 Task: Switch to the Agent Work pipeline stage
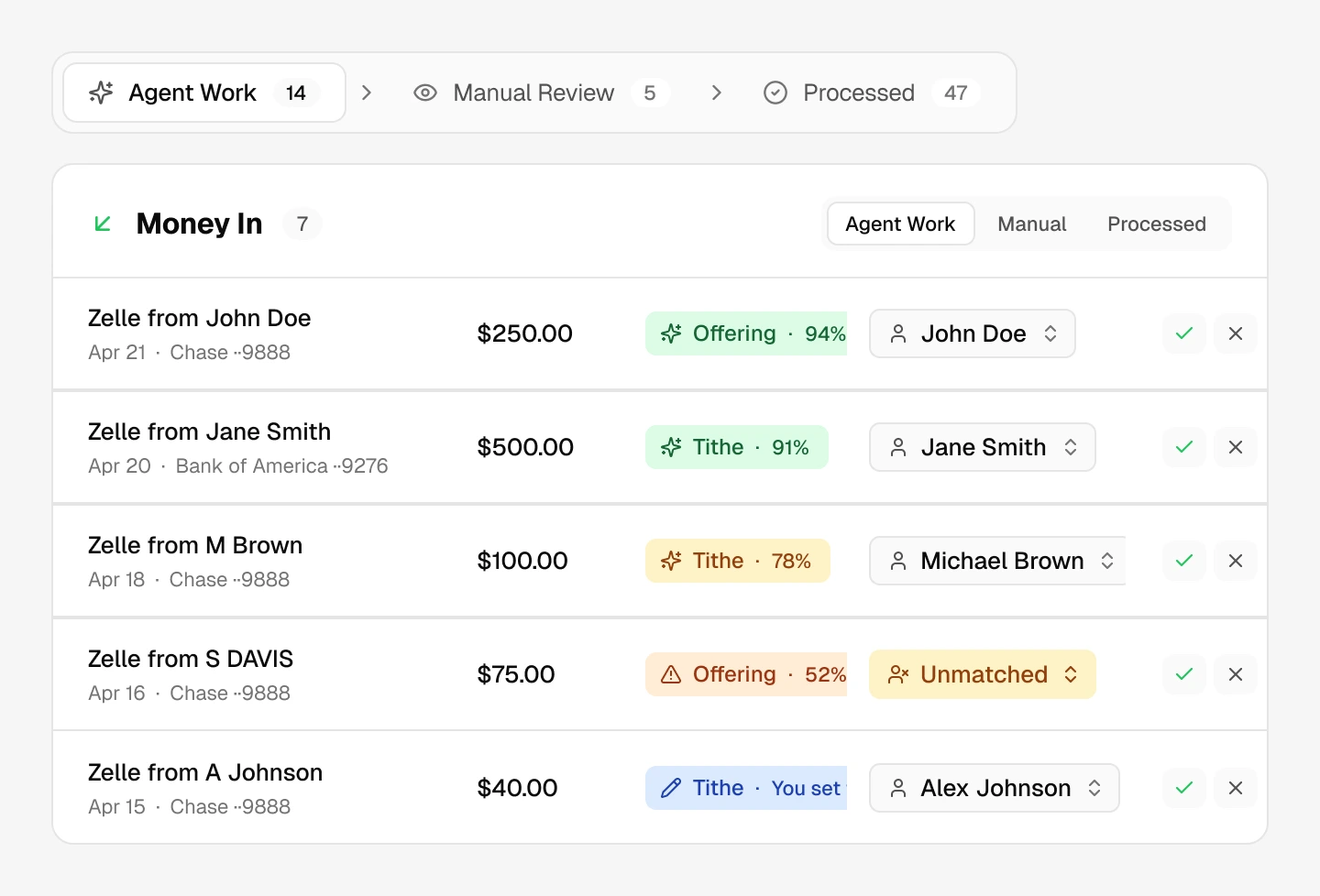(204, 93)
